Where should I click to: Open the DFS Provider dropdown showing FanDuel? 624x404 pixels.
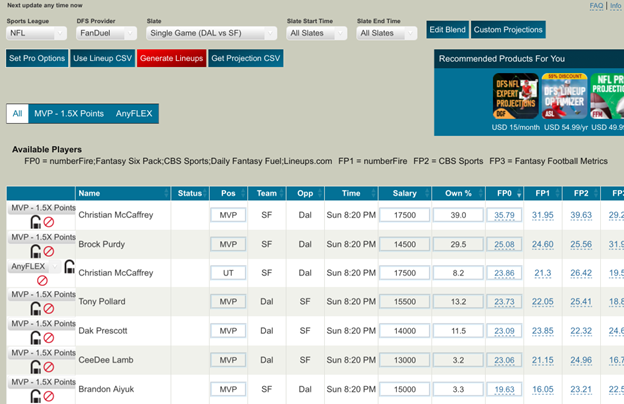[x=106, y=33]
